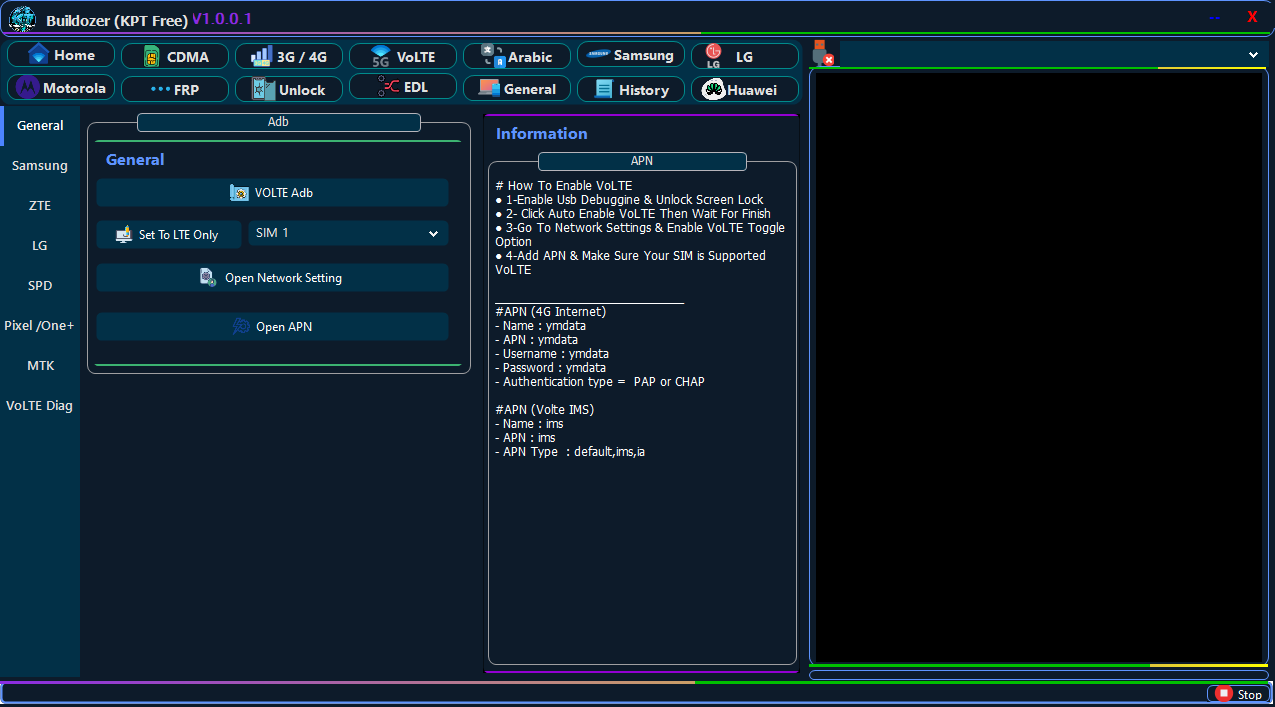Screen dimensions: 1275x707
Task: Open the LG brand section
Action: 745,57
